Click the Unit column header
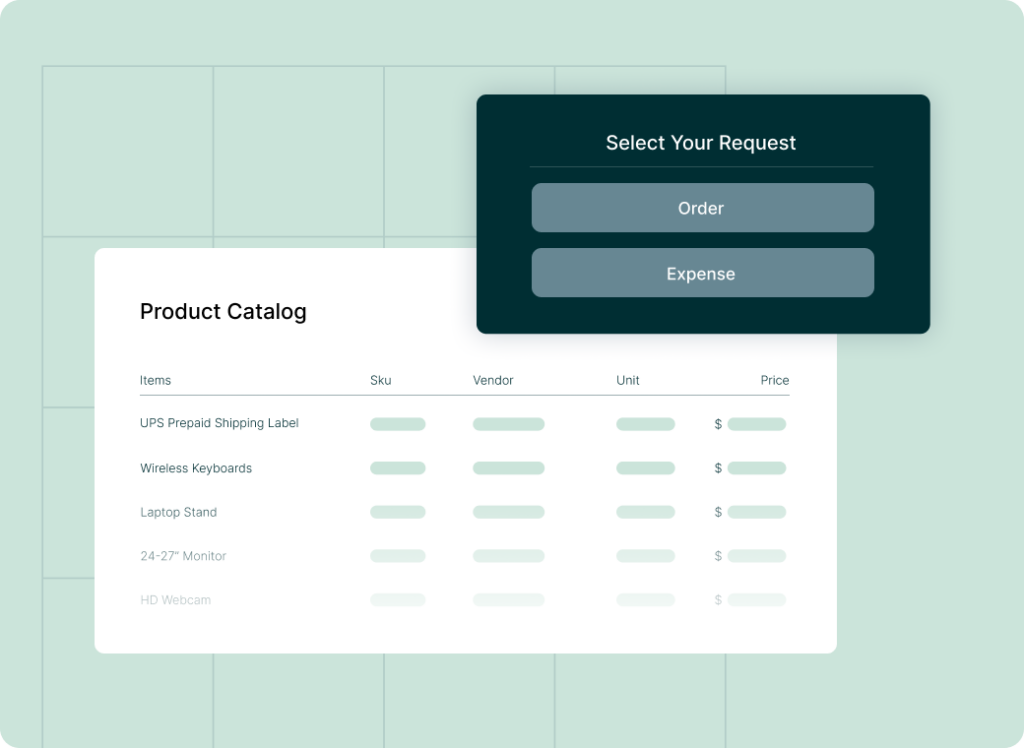Viewport: 1024px width, 748px height. pyautogui.click(x=627, y=380)
